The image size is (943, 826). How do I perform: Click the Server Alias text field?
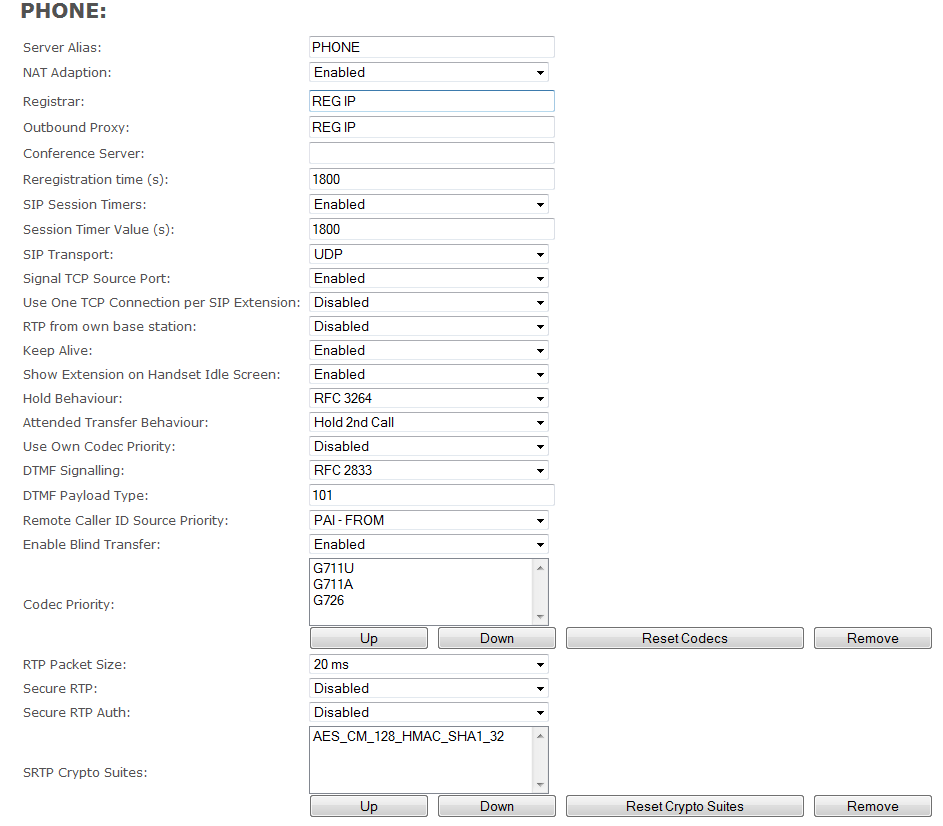coord(431,47)
